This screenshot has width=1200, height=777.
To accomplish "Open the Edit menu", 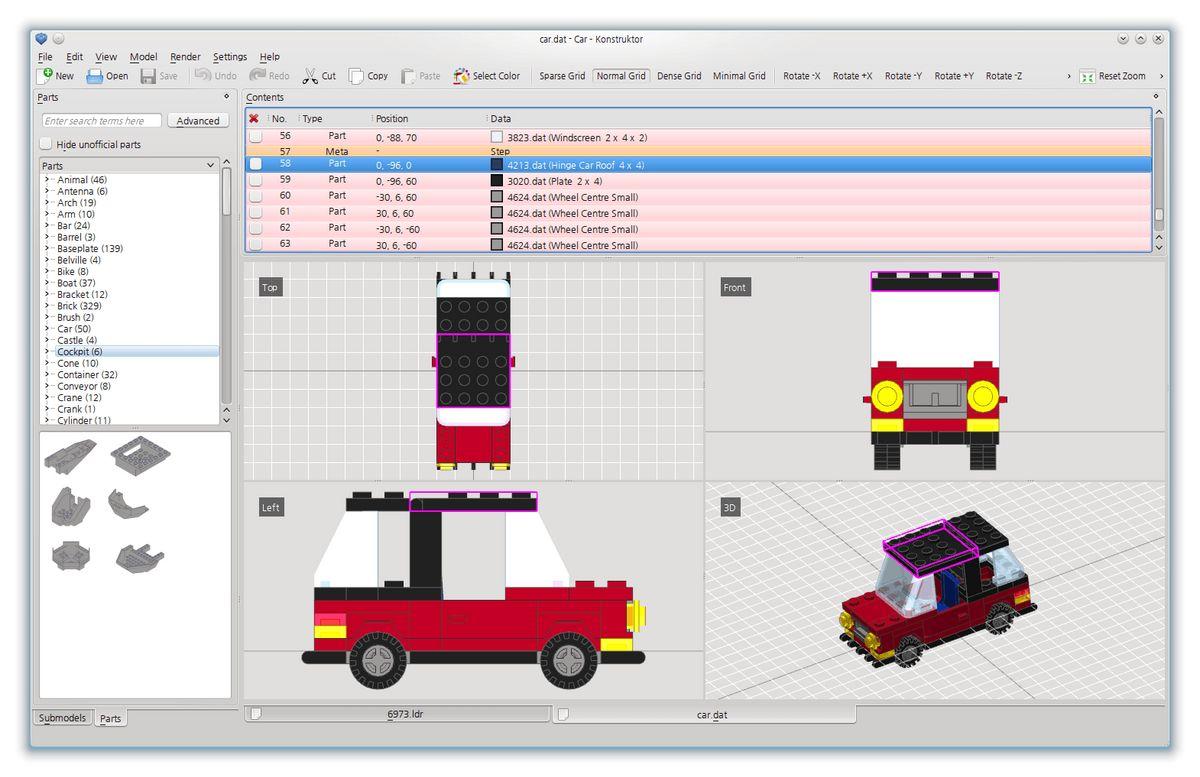I will (x=75, y=57).
